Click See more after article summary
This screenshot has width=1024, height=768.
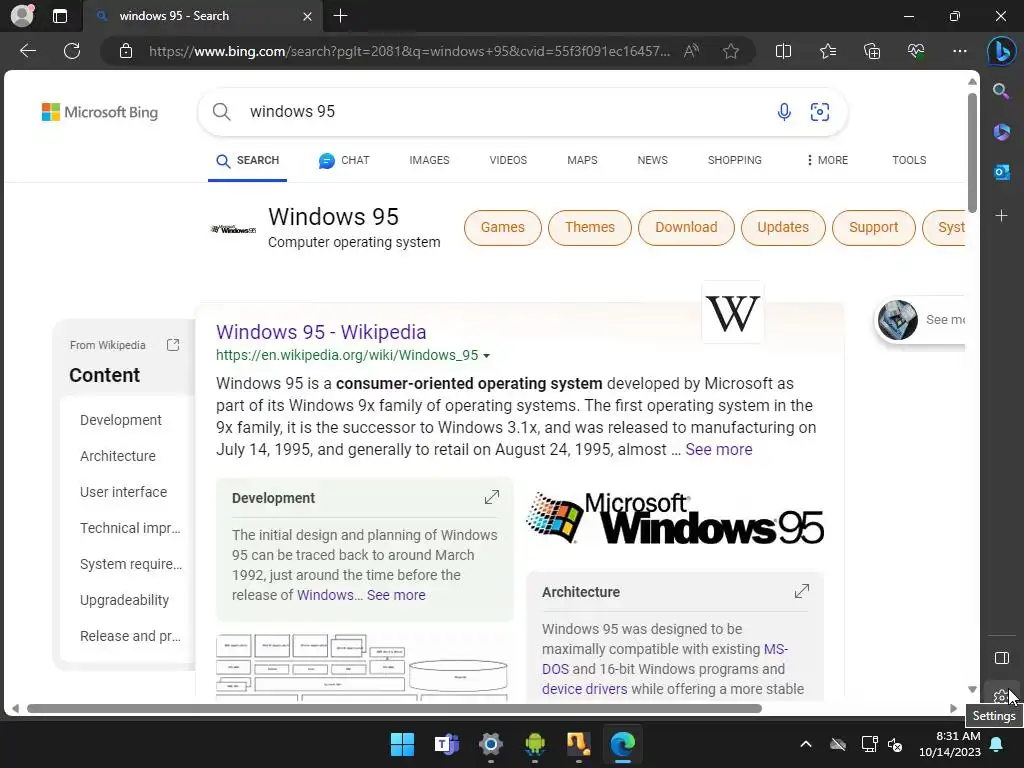[718, 449]
